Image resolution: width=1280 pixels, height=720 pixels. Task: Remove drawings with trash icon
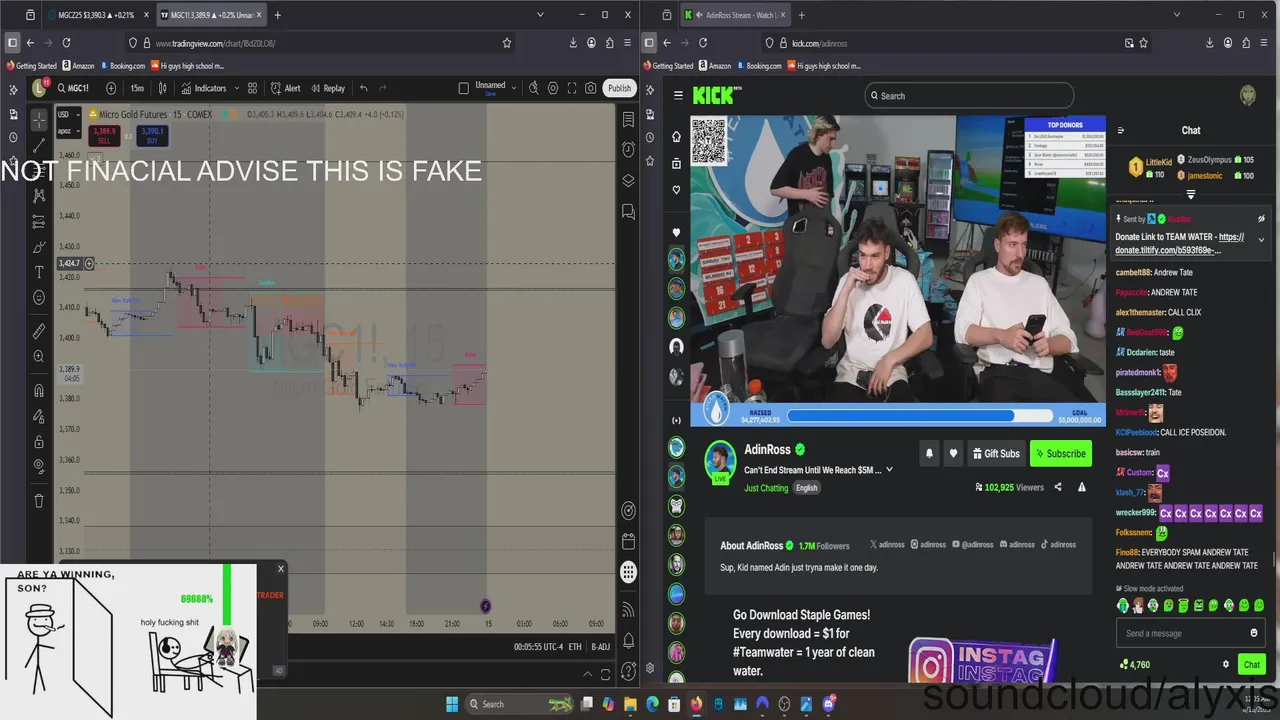click(x=39, y=500)
